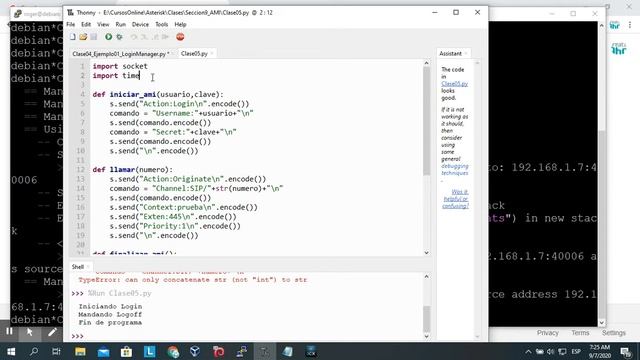Click the Open file folder icon
640x360 pixels.
[83, 37]
